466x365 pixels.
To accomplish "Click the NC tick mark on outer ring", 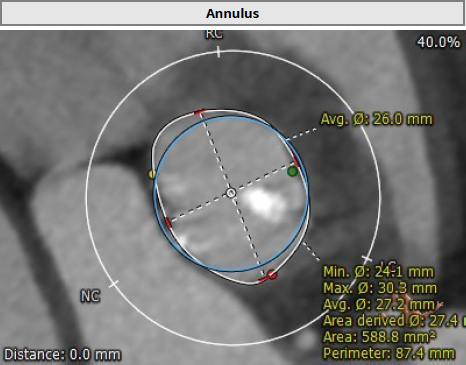I will (x=114, y=284).
